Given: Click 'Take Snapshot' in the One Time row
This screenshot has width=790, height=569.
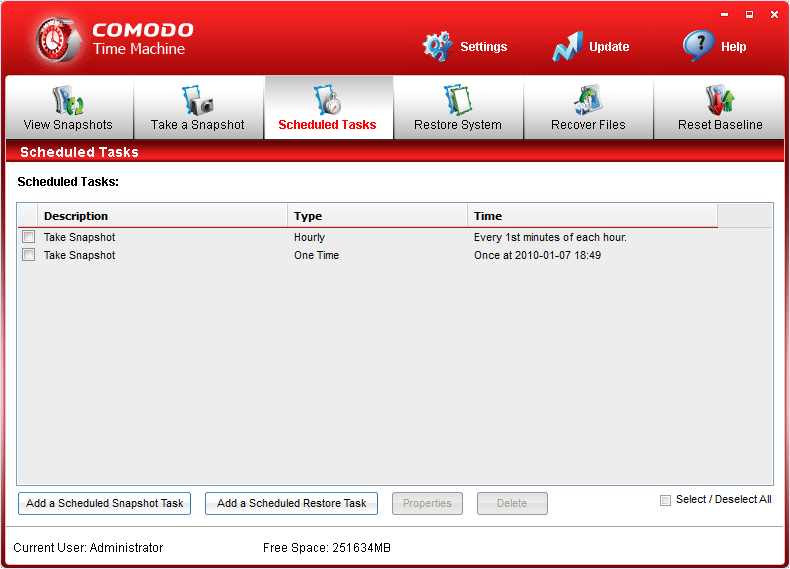Looking at the screenshot, I should (80, 256).
